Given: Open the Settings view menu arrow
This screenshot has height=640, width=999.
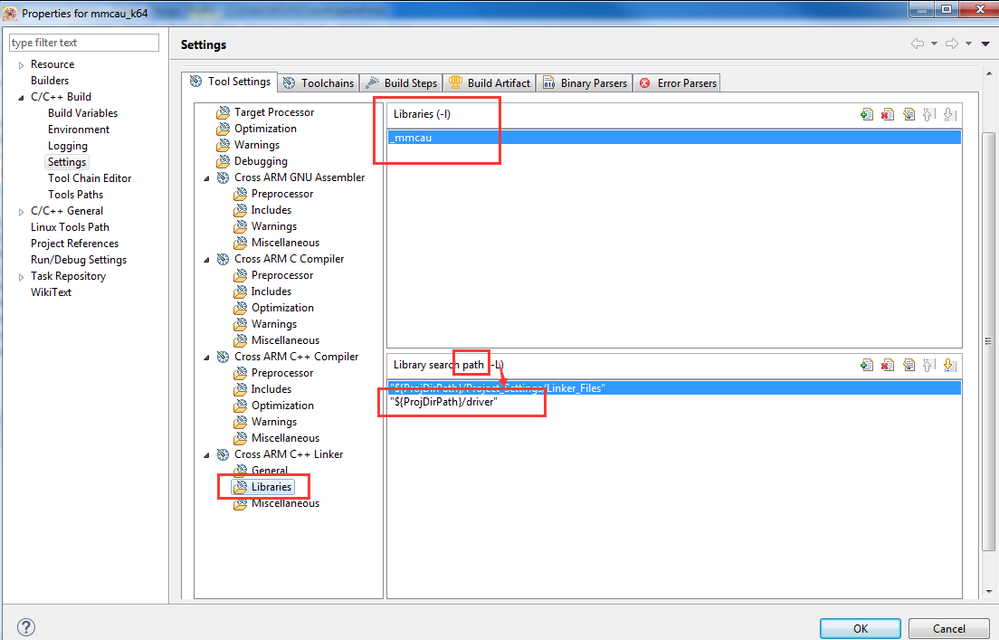Looking at the screenshot, I should pyautogui.click(x=985, y=44).
